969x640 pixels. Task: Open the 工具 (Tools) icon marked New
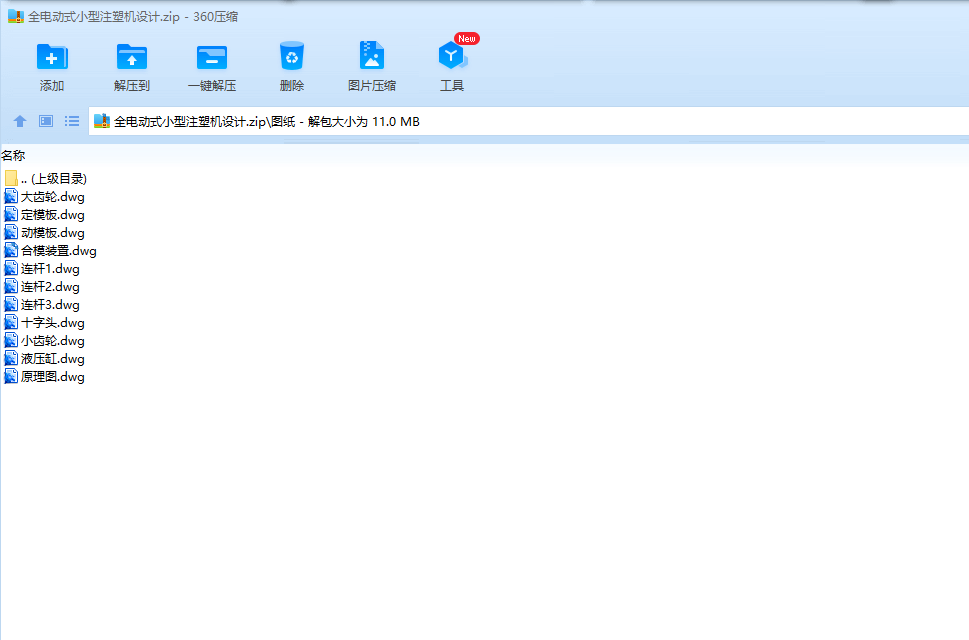point(453,56)
